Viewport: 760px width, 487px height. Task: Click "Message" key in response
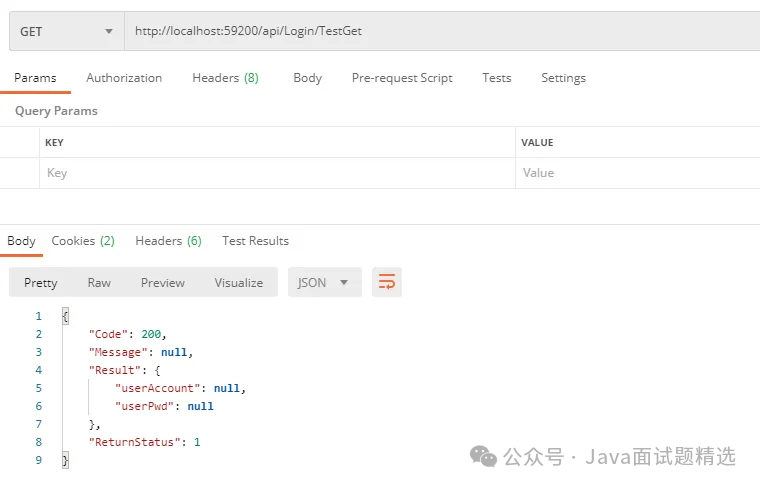(x=118, y=352)
